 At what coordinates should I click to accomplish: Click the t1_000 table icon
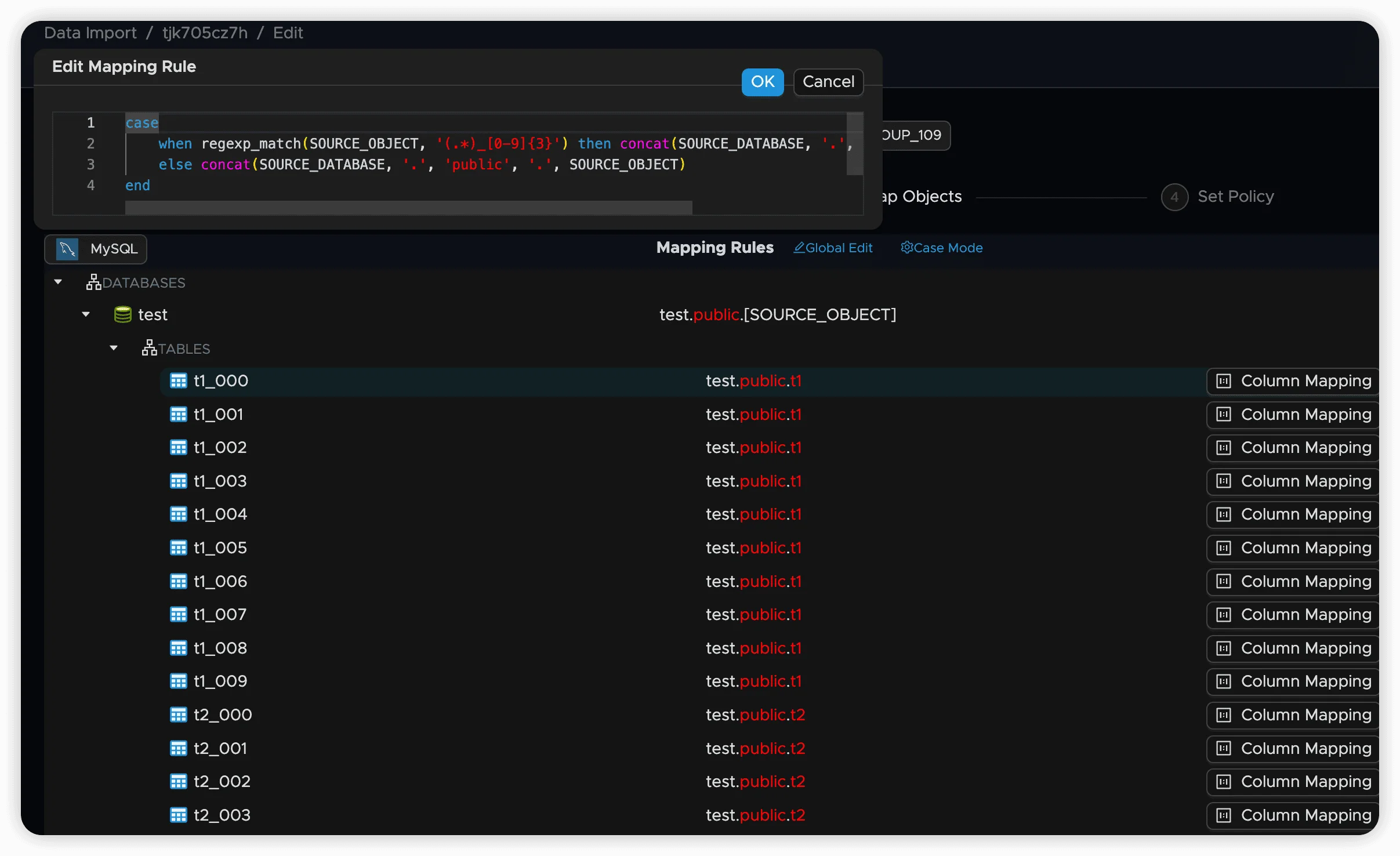[178, 381]
